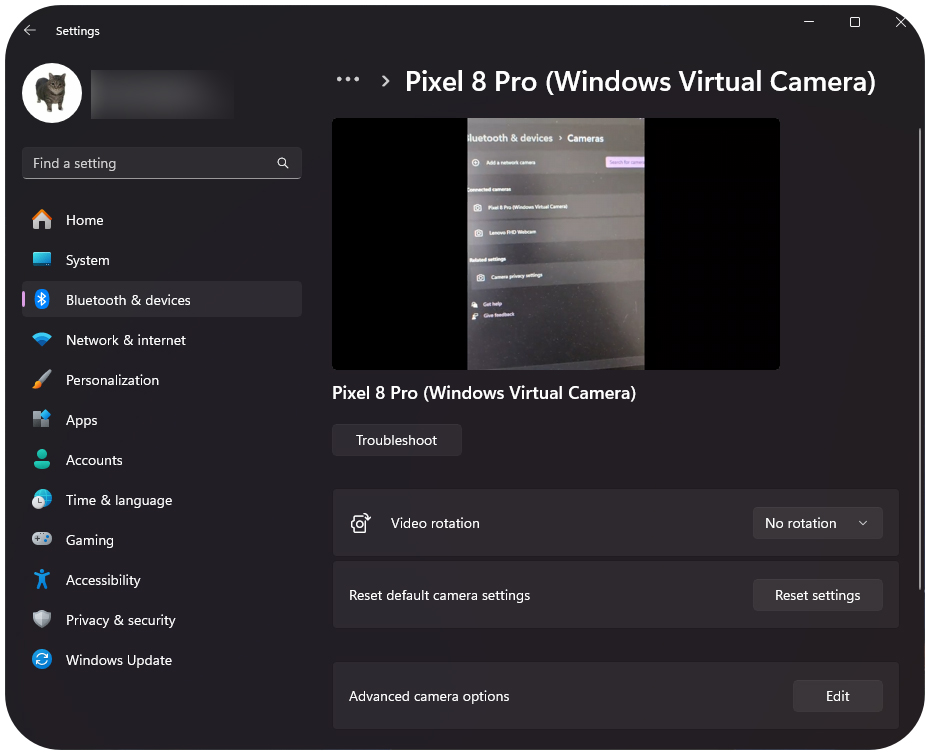Click the blurred user account name

point(162,94)
